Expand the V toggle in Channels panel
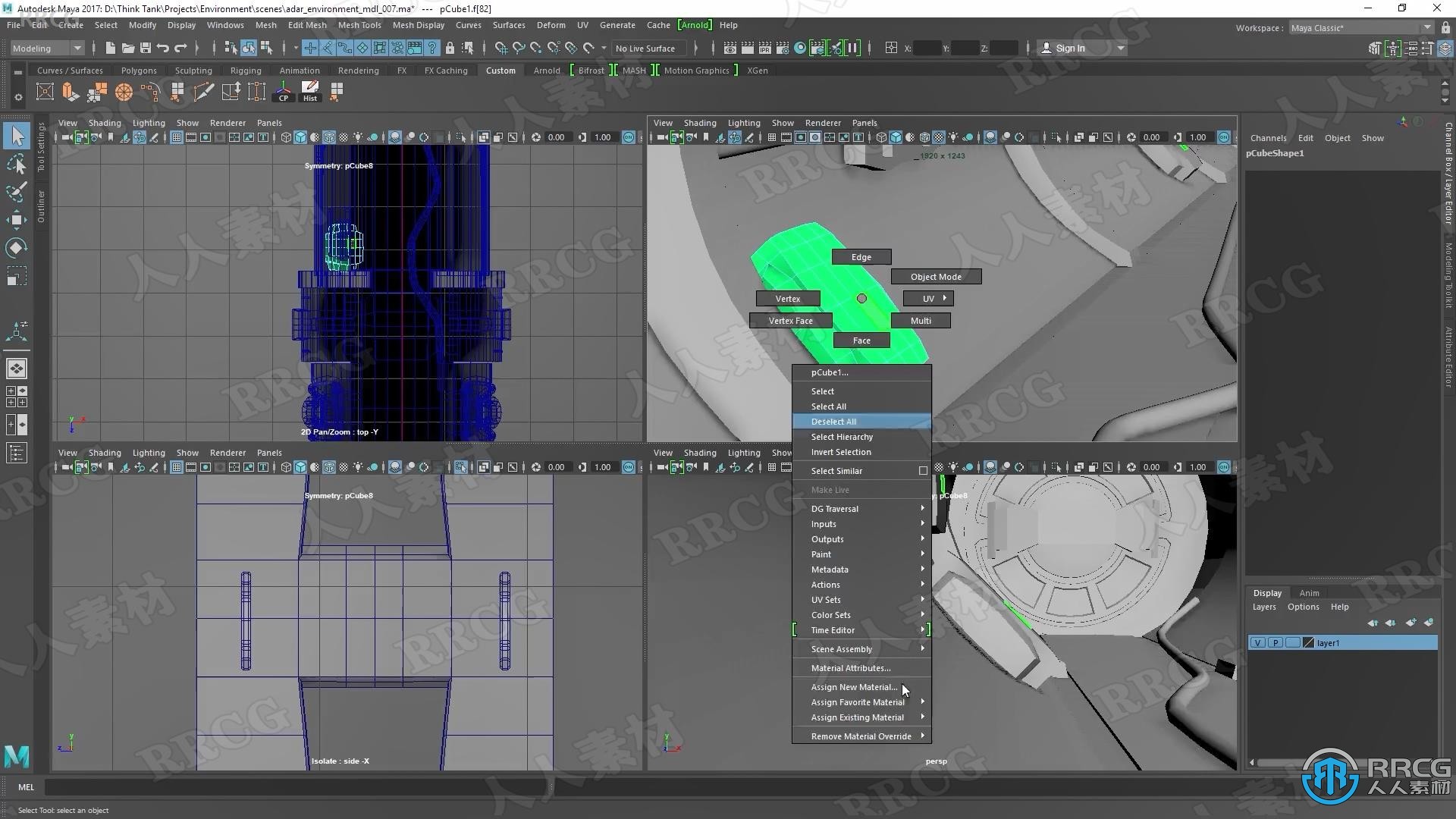Viewport: 1456px width, 819px height. (x=1257, y=641)
